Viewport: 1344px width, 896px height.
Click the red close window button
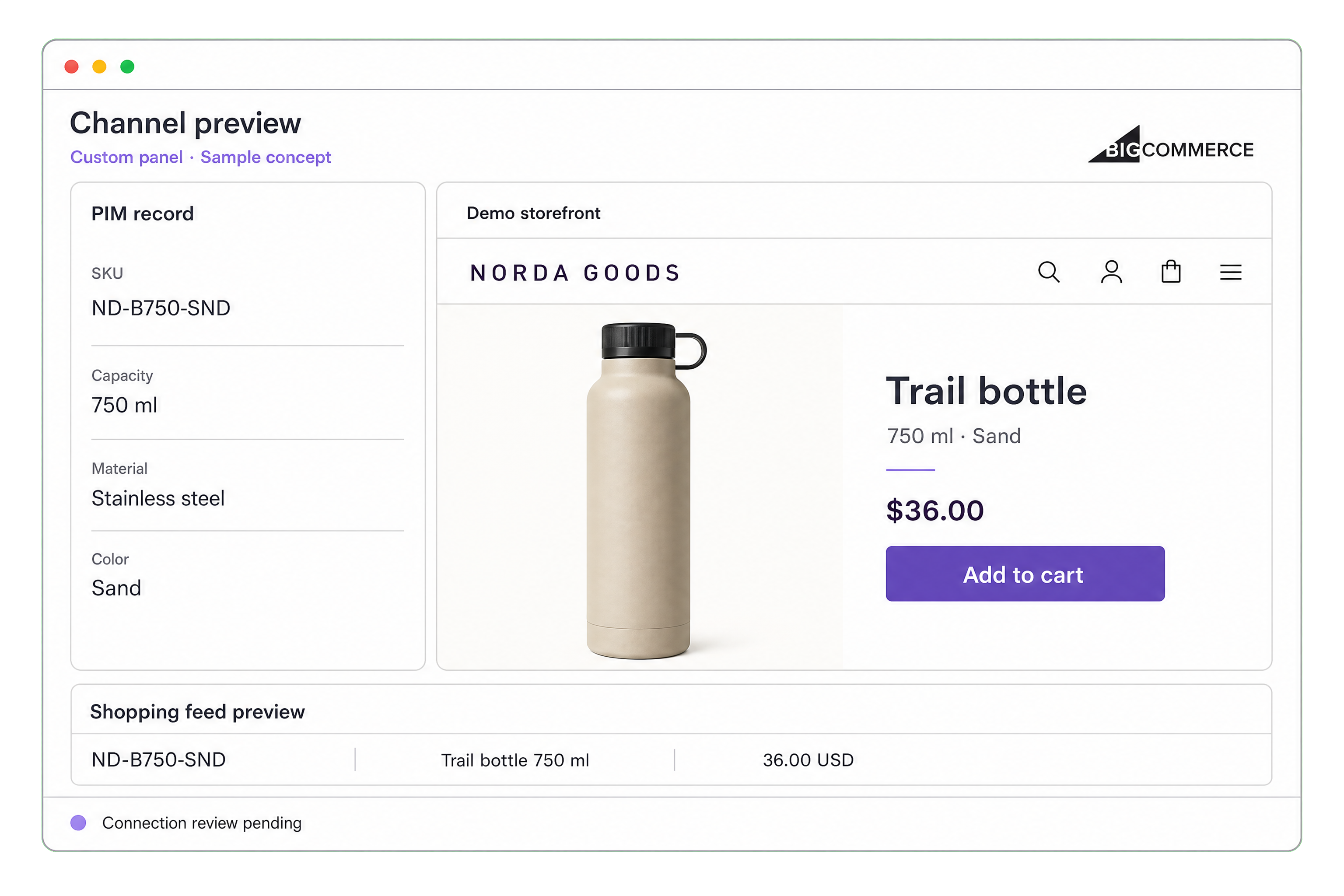pyautogui.click(x=71, y=67)
